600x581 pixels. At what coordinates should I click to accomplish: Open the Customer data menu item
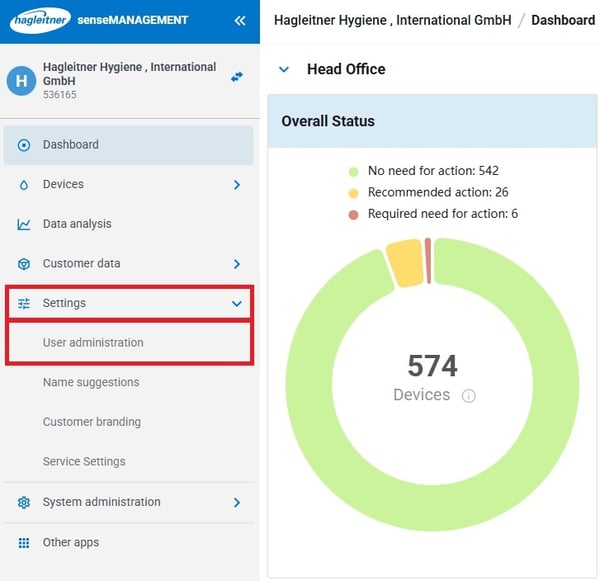click(128, 264)
